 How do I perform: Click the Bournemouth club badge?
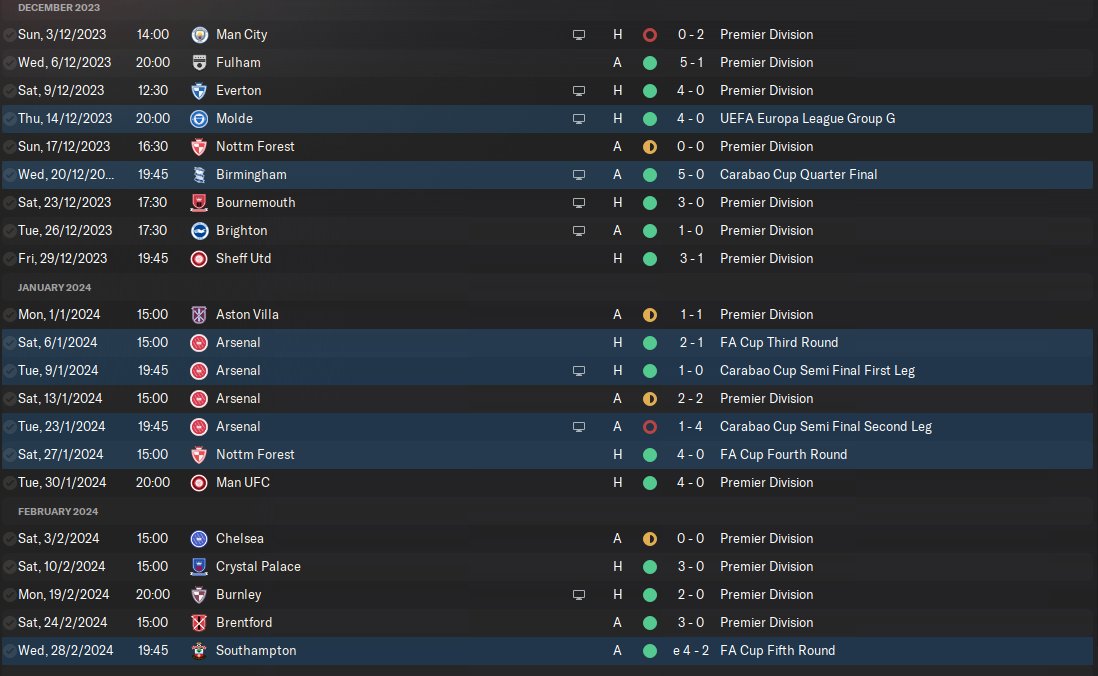point(199,202)
